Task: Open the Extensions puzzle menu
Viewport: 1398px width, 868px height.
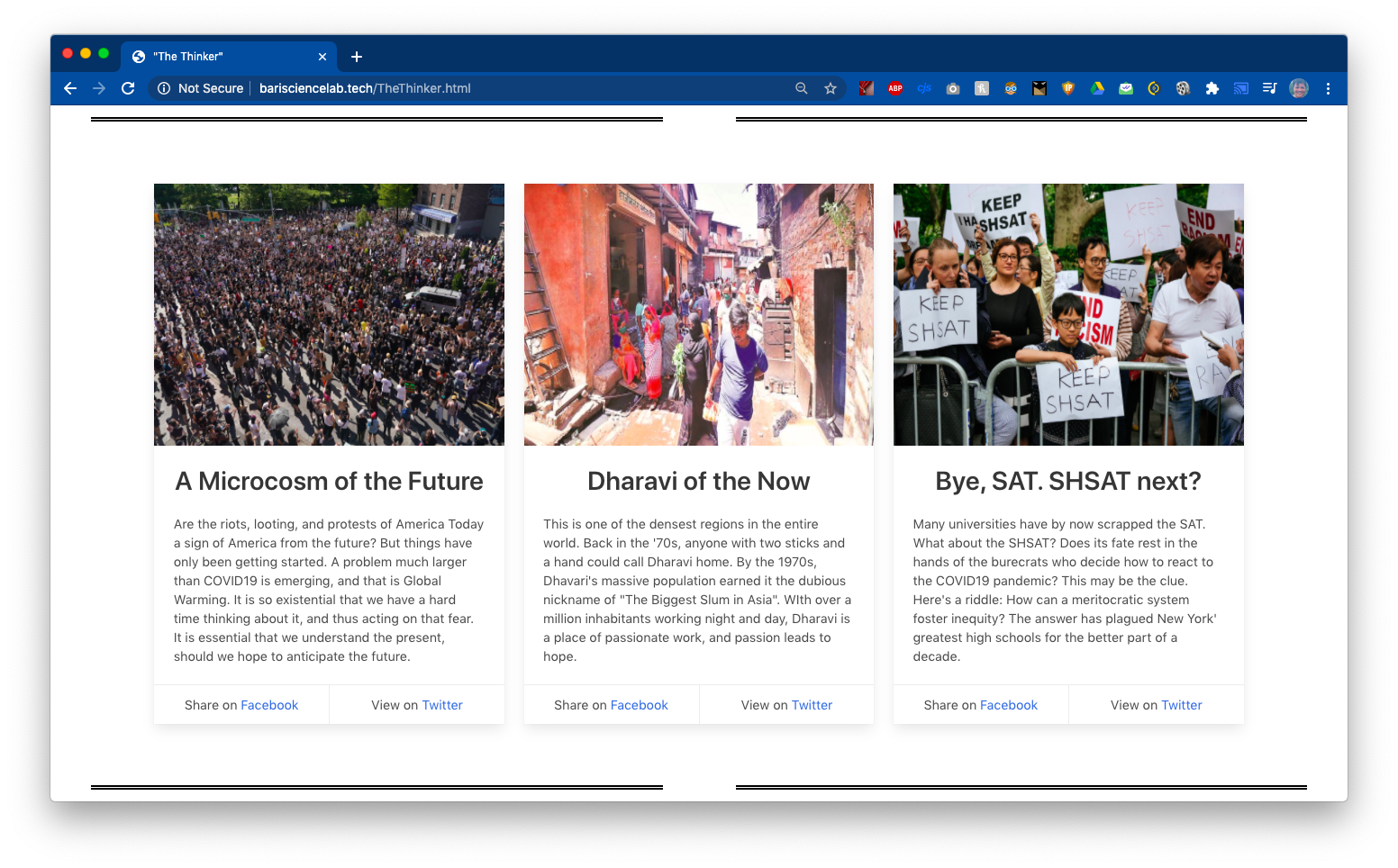Action: pyautogui.click(x=1212, y=88)
